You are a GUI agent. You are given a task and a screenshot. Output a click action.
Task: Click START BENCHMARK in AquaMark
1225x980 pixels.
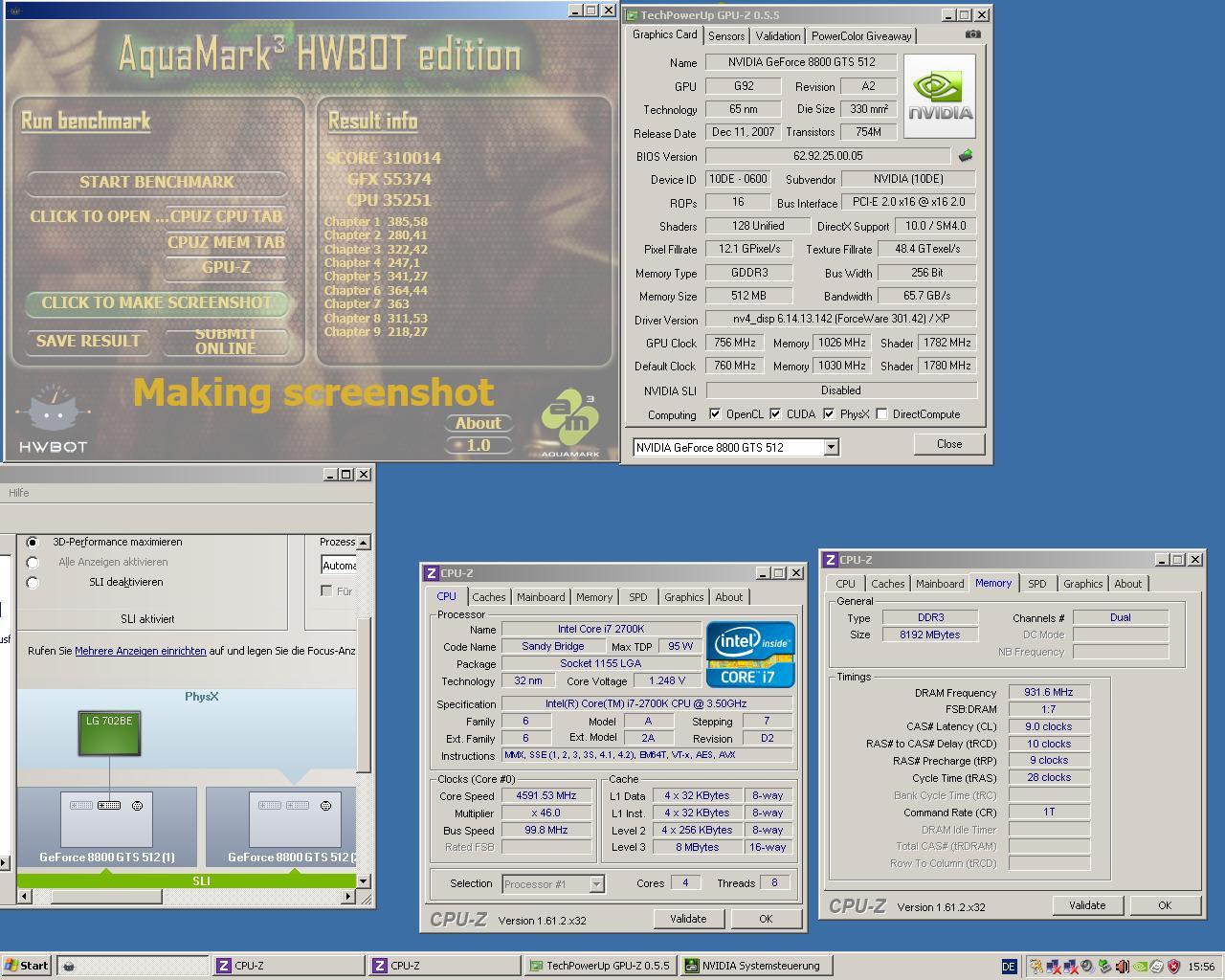(156, 182)
